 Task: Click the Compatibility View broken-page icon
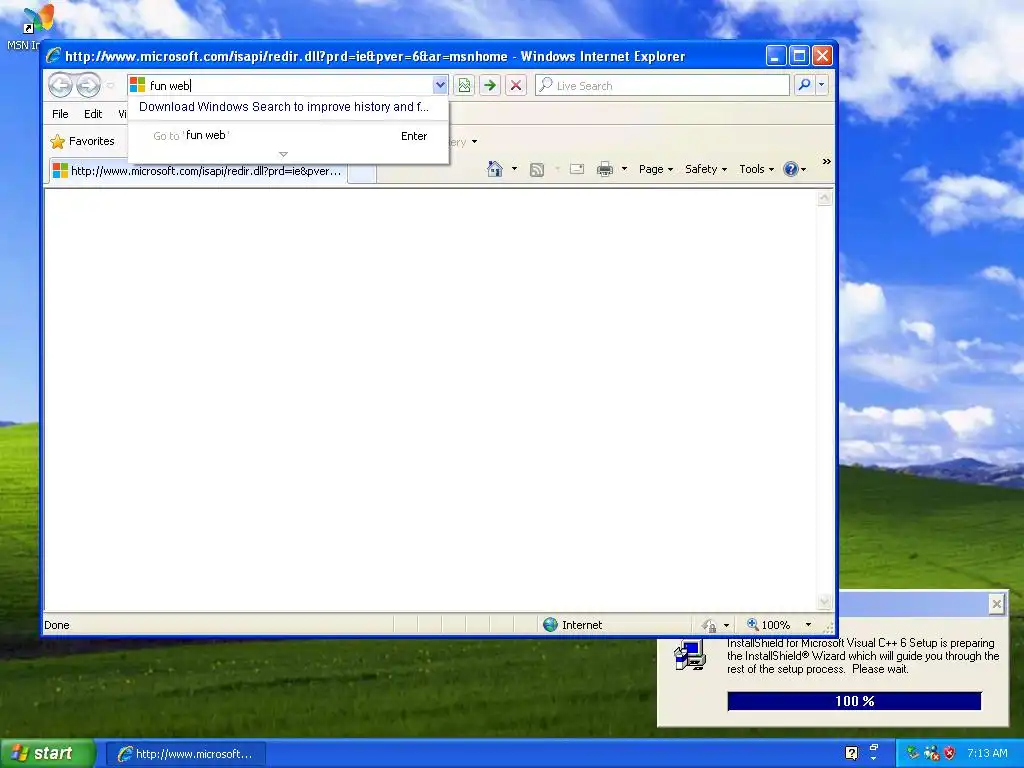pyautogui.click(x=464, y=86)
